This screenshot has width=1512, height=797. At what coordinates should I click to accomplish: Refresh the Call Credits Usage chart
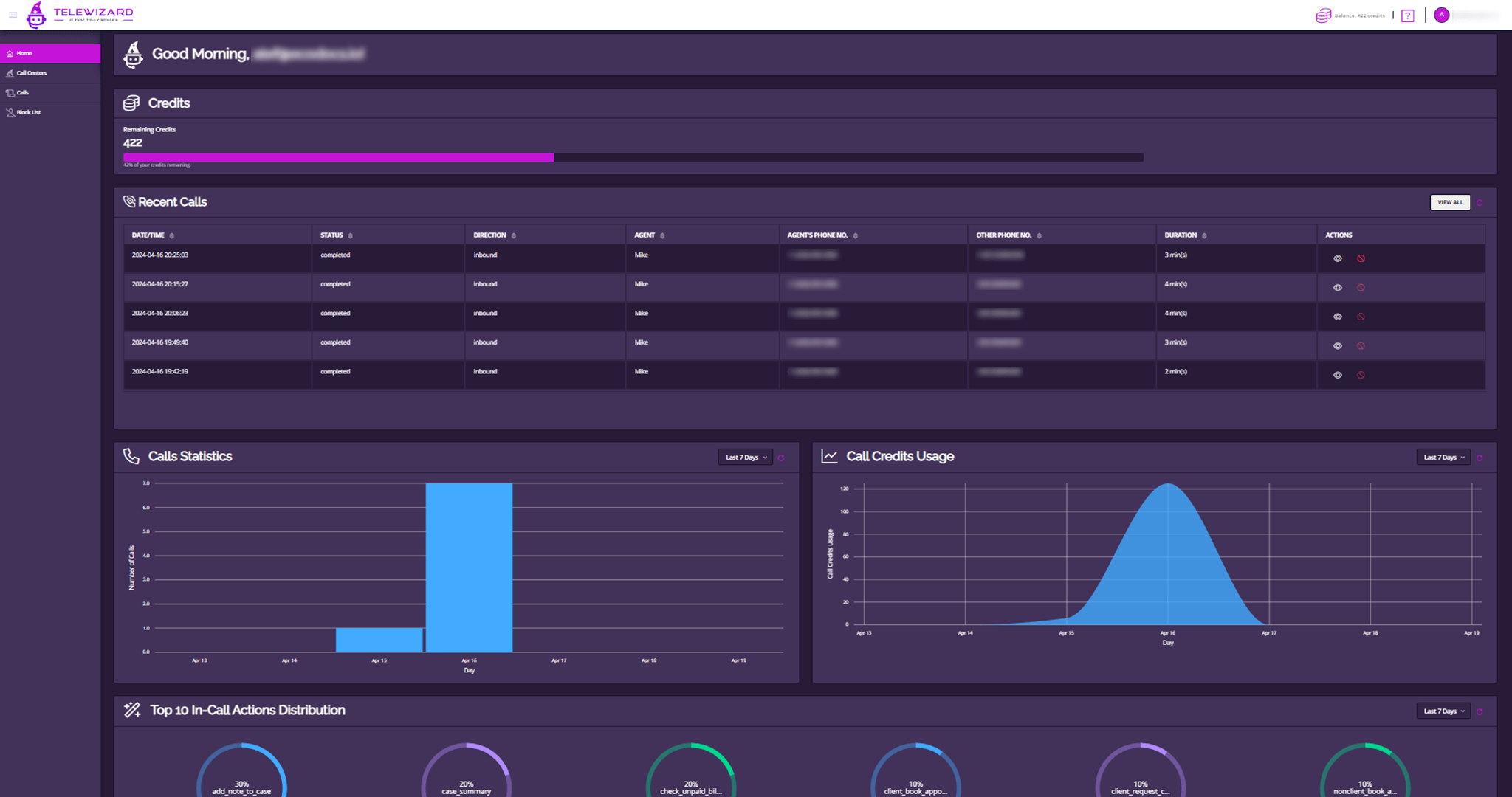1480,458
